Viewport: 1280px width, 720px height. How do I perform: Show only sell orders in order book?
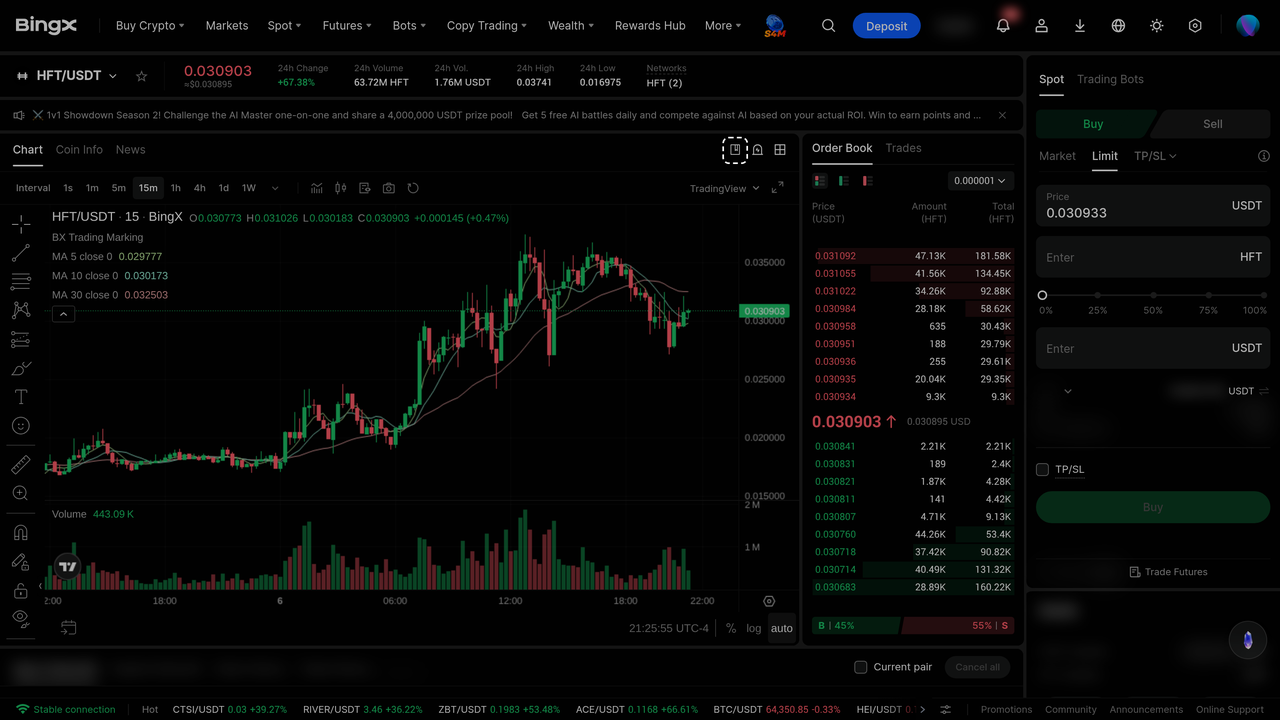868,181
